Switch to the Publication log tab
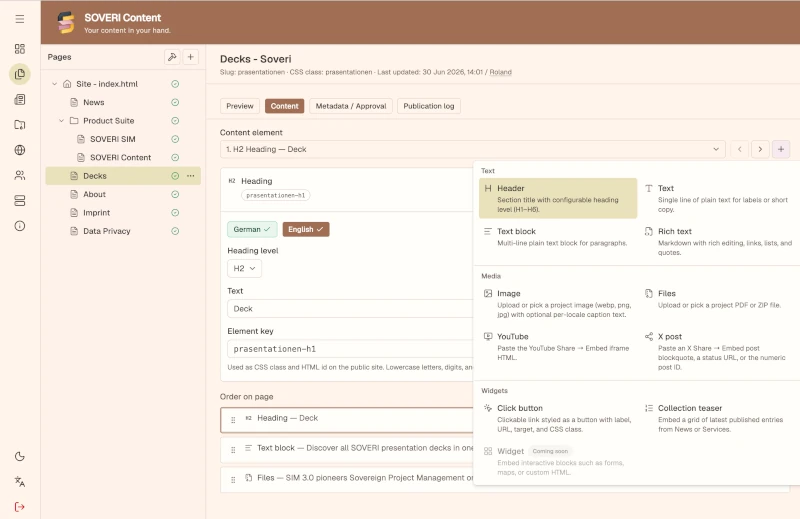 click(x=429, y=106)
